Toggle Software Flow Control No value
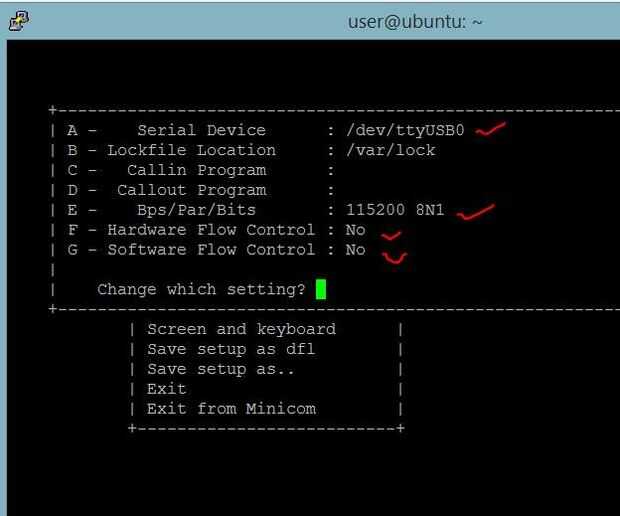Image resolution: width=620 pixels, height=516 pixels. pos(355,250)
